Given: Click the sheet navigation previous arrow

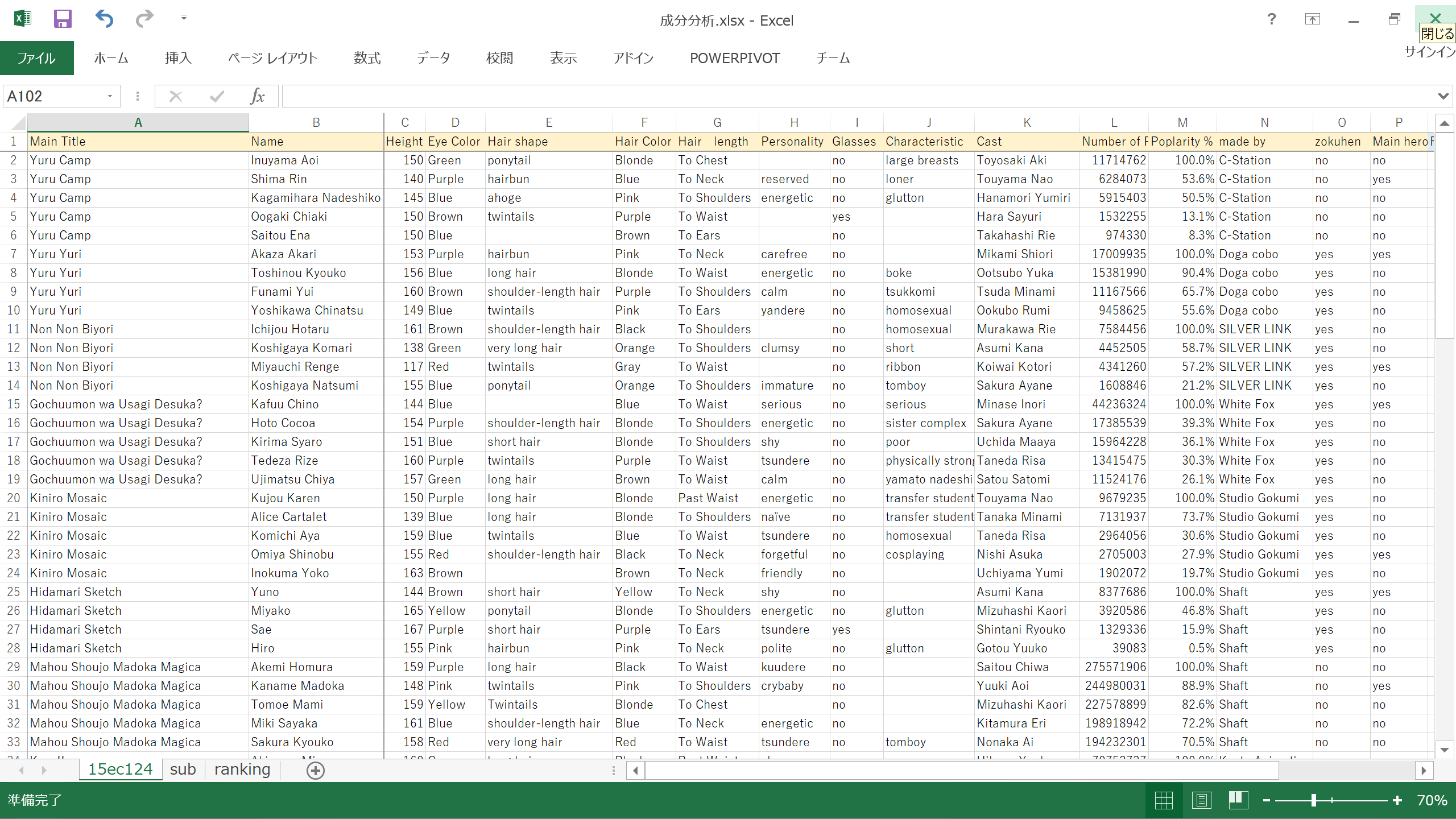Looking at the screenshot, I should (22, 770).
